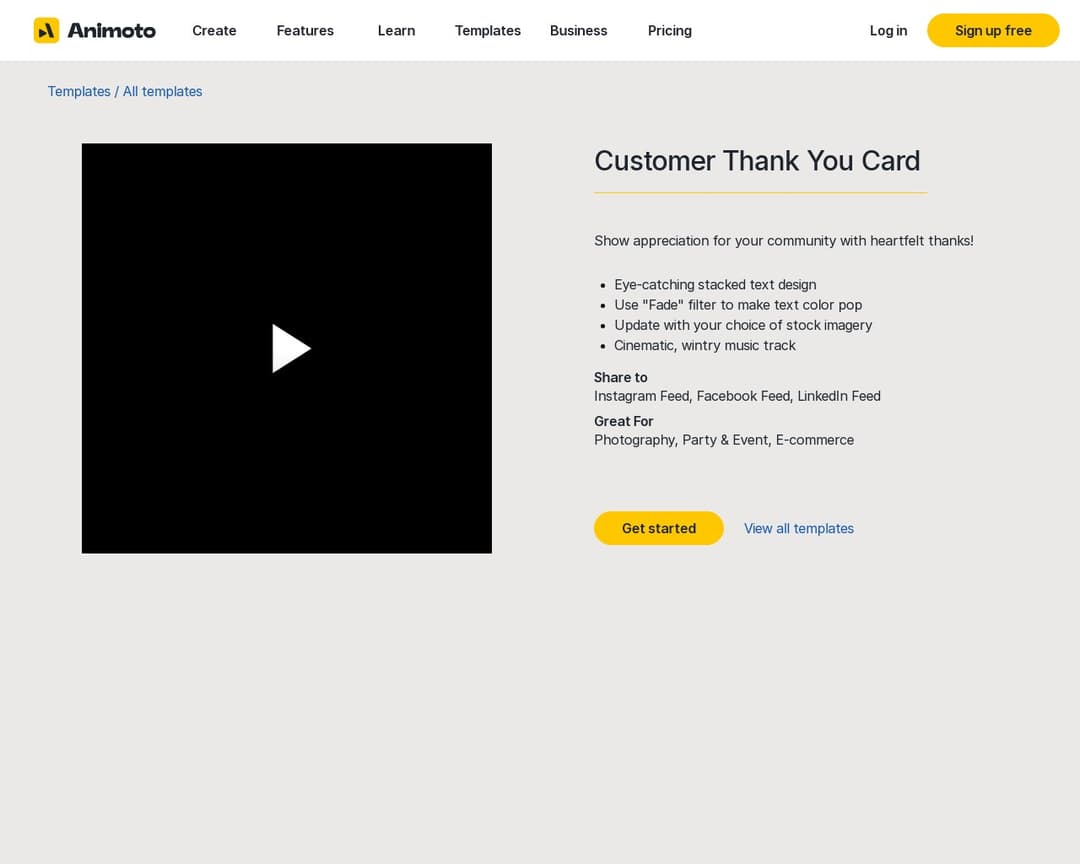Play the Customer Thank You Card video
This screenshot has width=1080, height=864.
click(x=290, y=348)
